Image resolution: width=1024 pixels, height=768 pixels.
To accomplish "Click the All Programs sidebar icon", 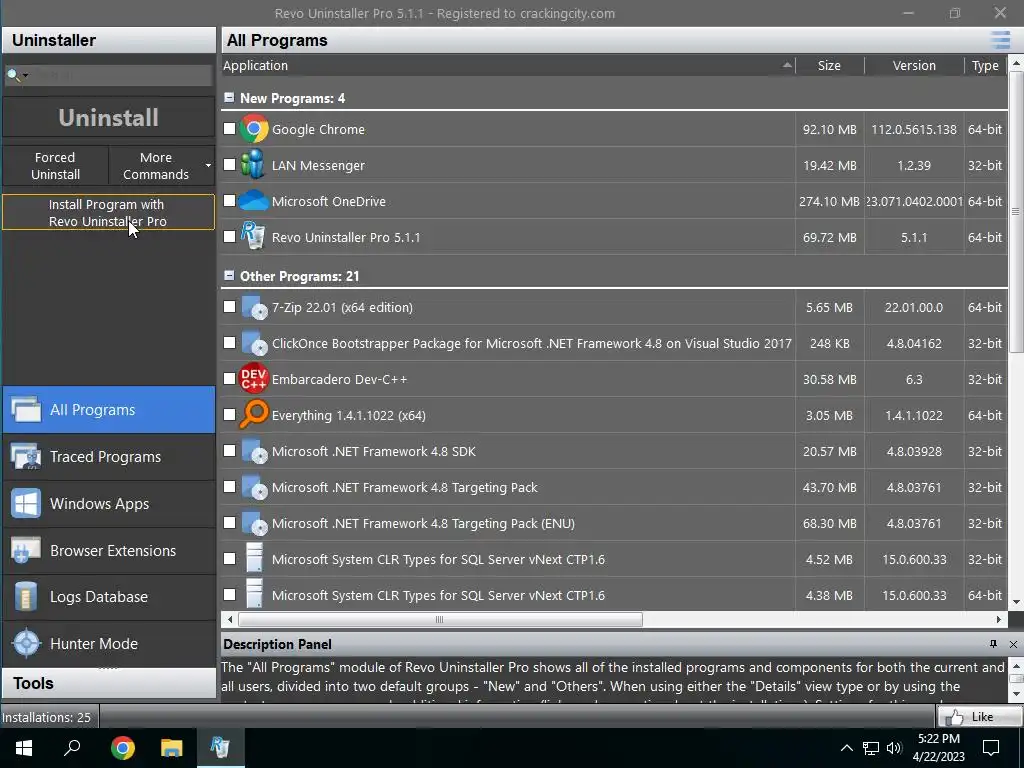I will (26, 409).
